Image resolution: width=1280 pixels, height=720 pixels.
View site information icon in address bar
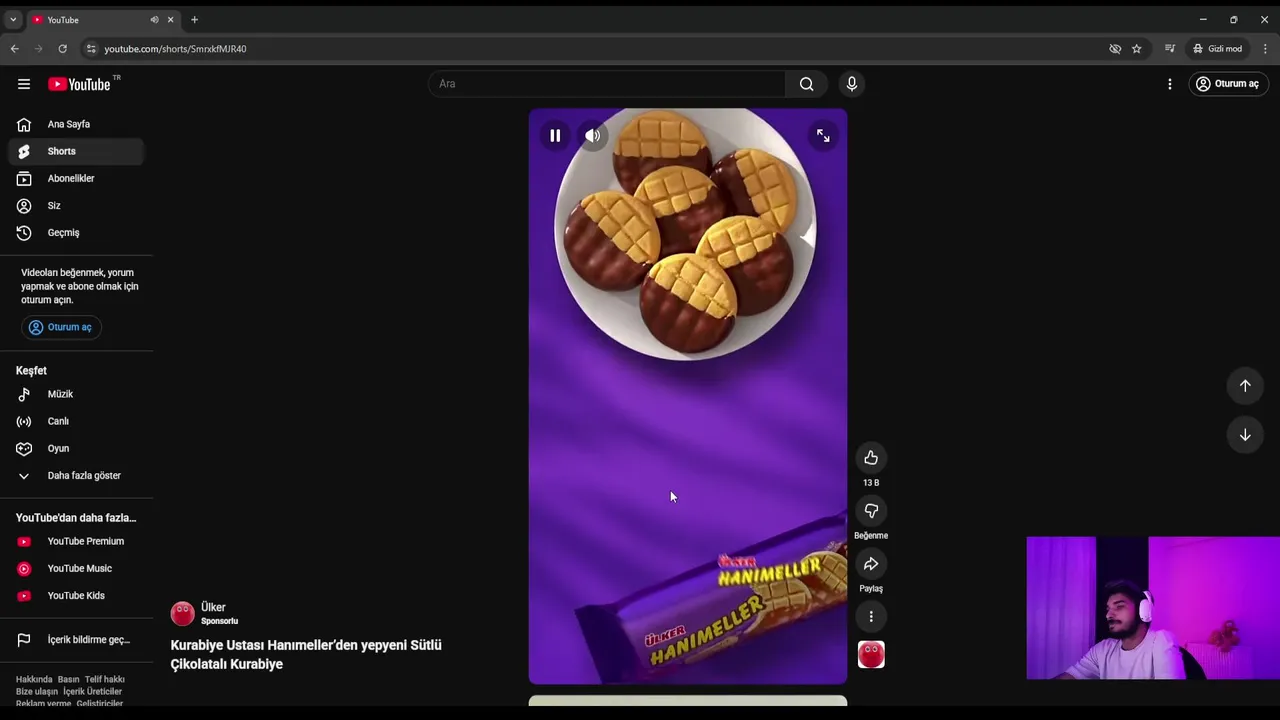[91, 48]
